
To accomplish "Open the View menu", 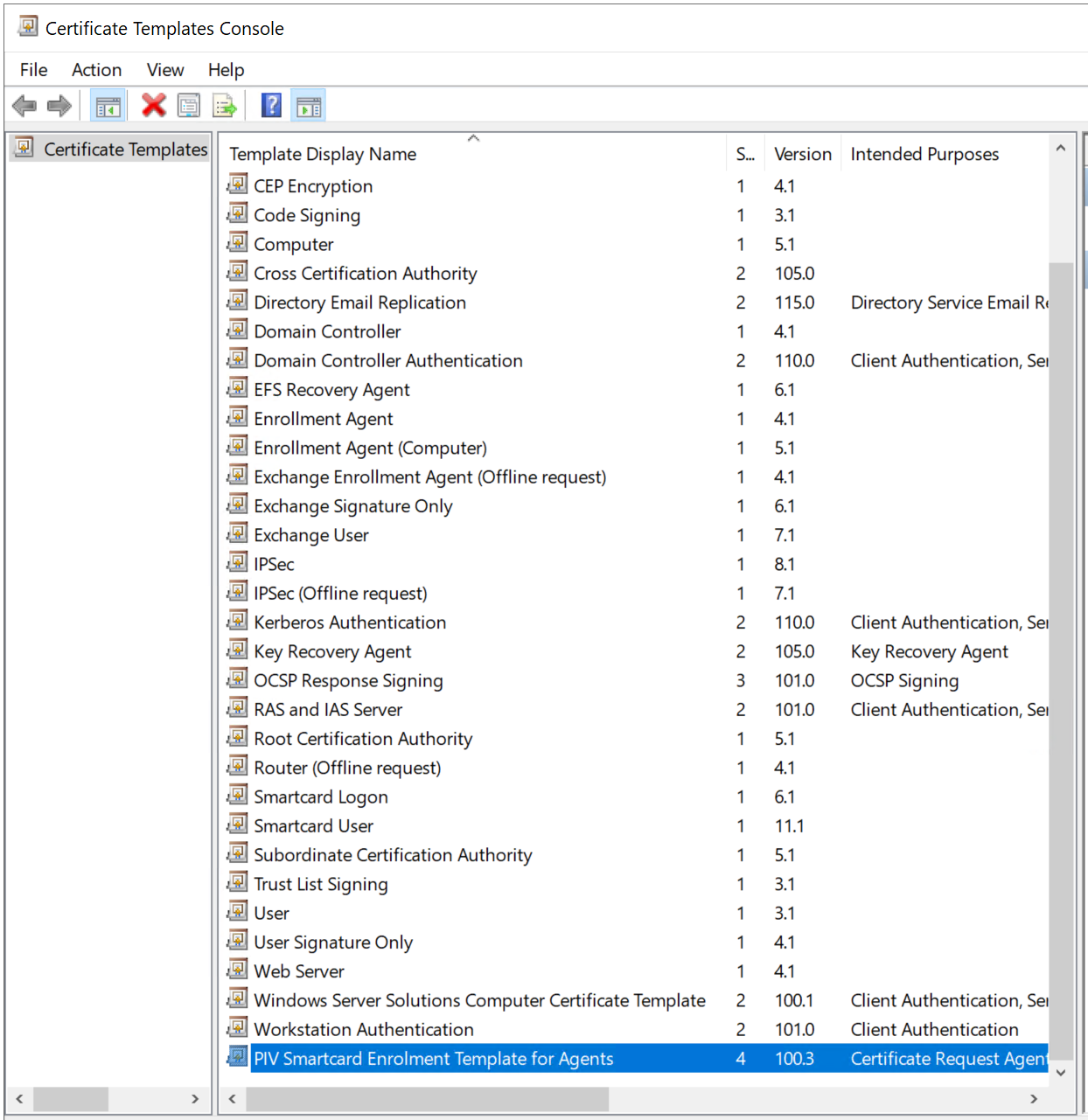I will 165,70.
